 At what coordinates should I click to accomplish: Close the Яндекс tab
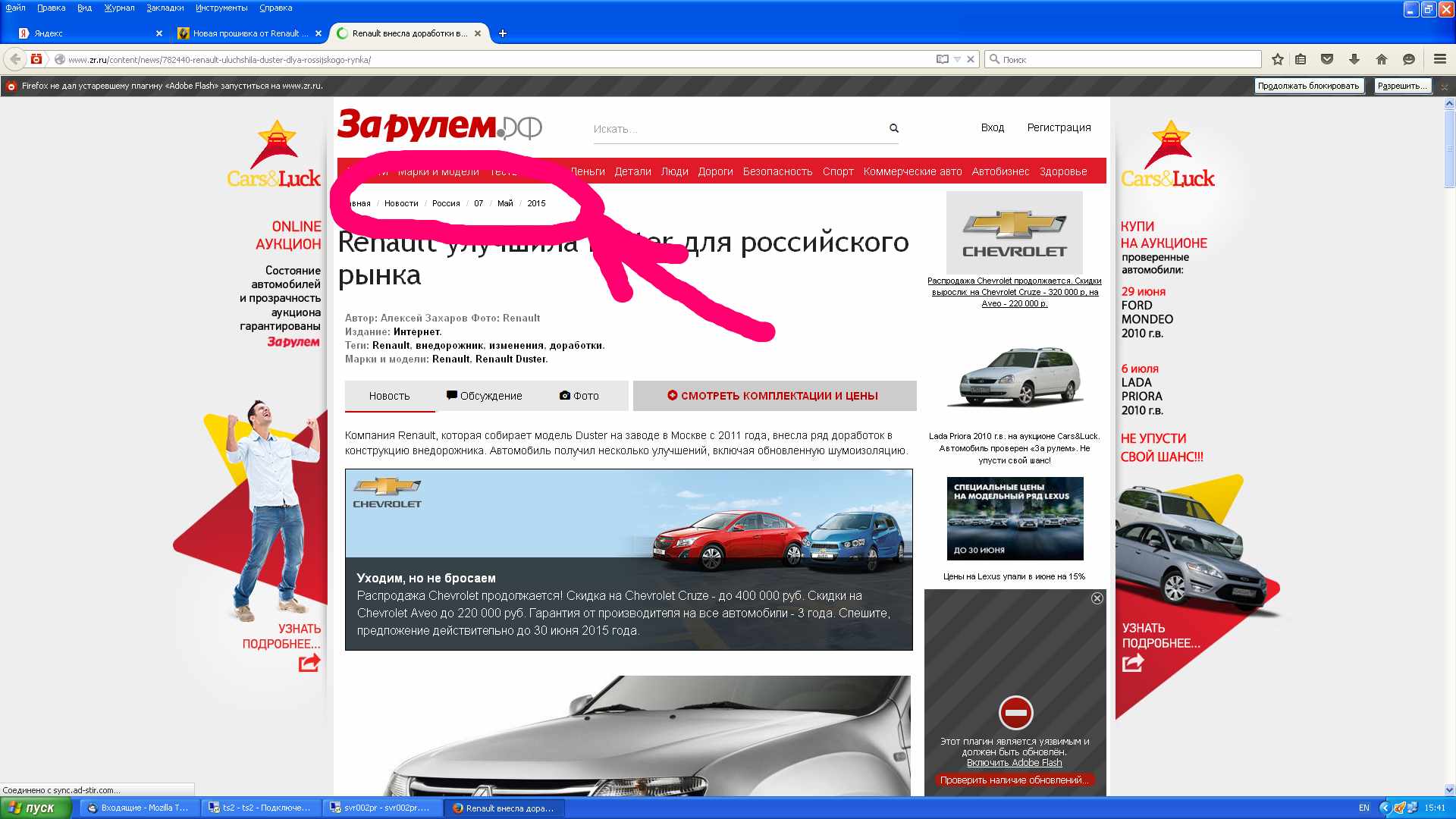158,33
